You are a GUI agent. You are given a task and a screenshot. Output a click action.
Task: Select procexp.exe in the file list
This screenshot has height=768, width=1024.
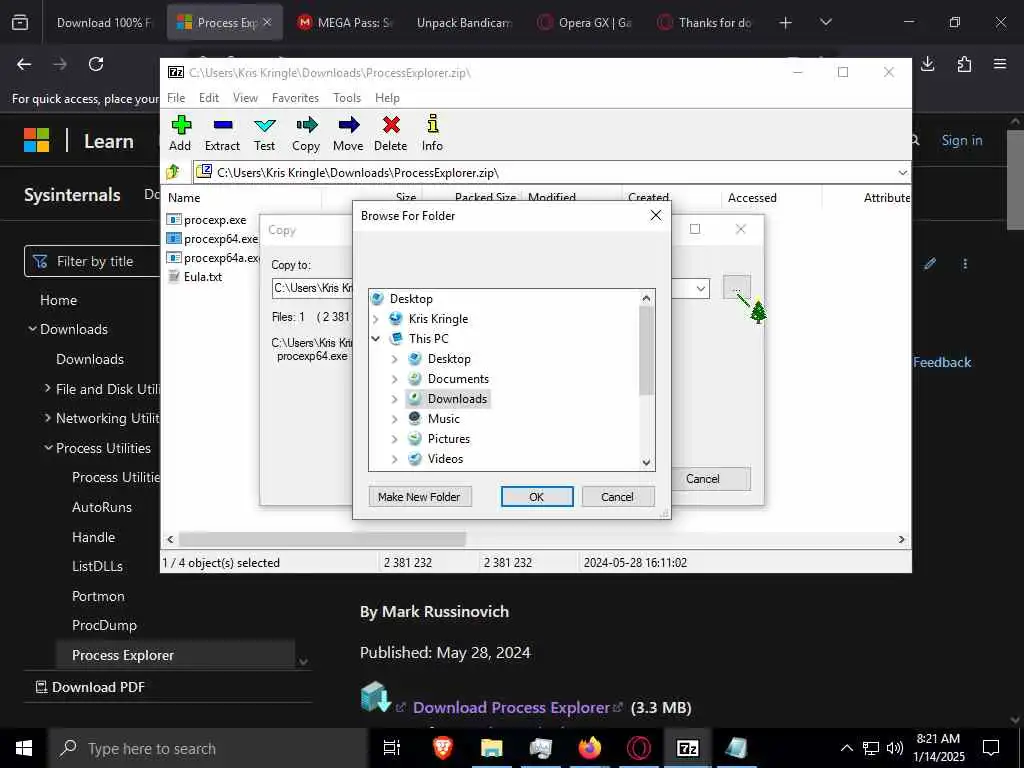[207, 220]
